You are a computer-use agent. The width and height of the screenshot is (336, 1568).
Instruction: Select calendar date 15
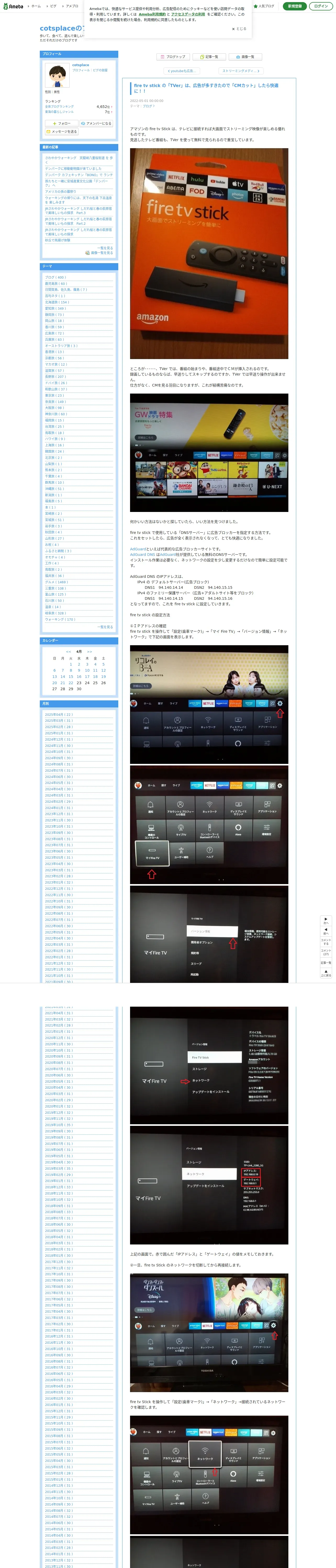point(71,676)
